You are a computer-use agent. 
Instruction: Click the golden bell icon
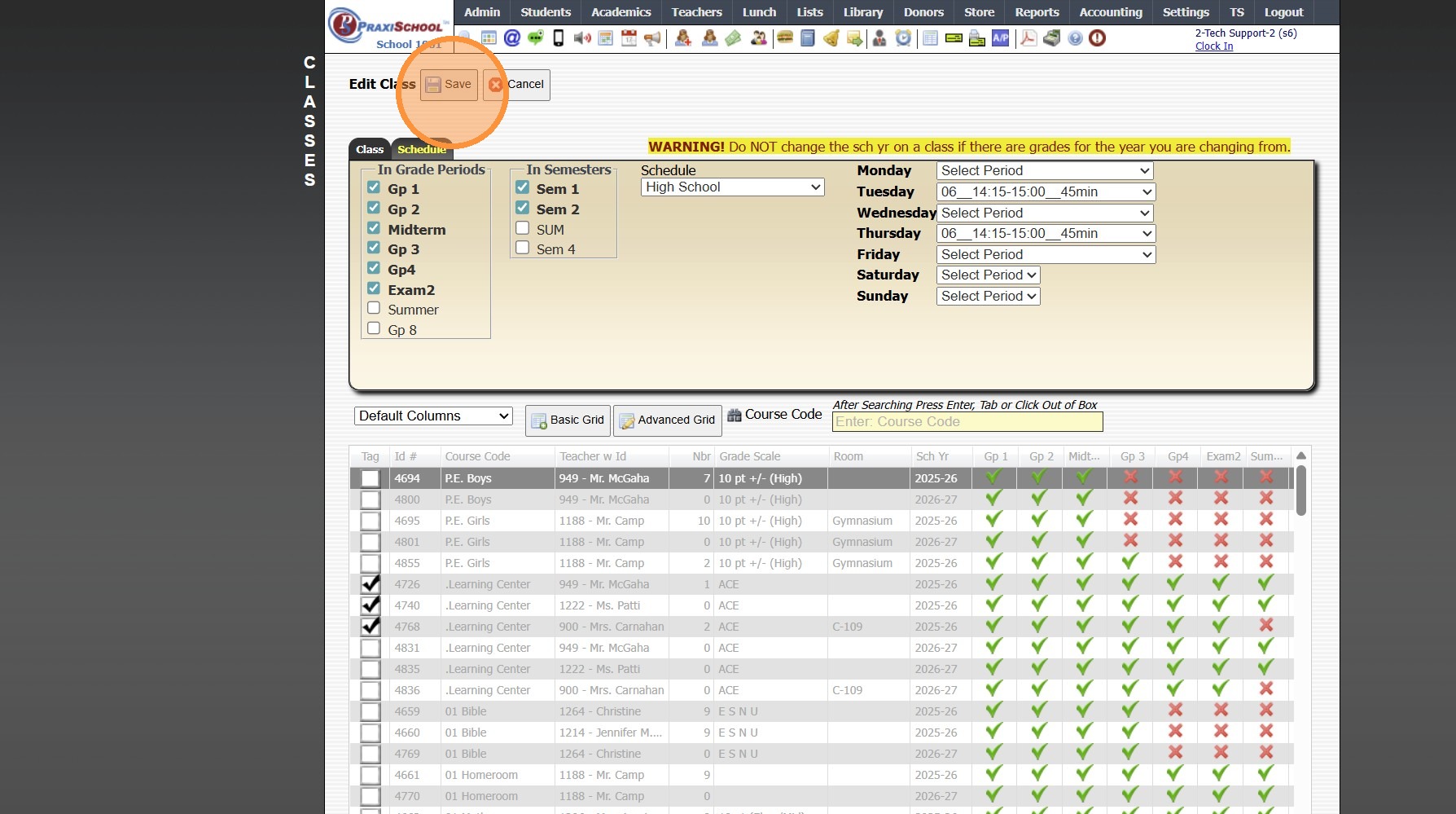[831, 37]
